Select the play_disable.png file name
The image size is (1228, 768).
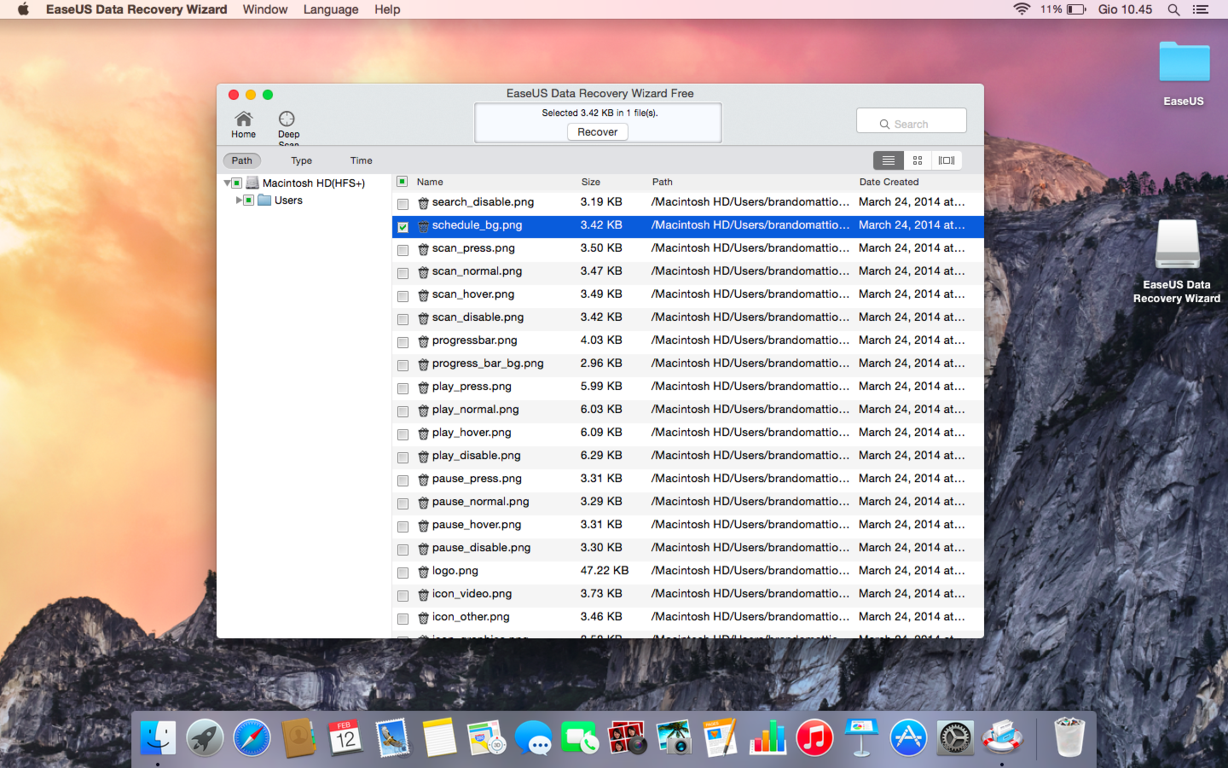point(476,456)
